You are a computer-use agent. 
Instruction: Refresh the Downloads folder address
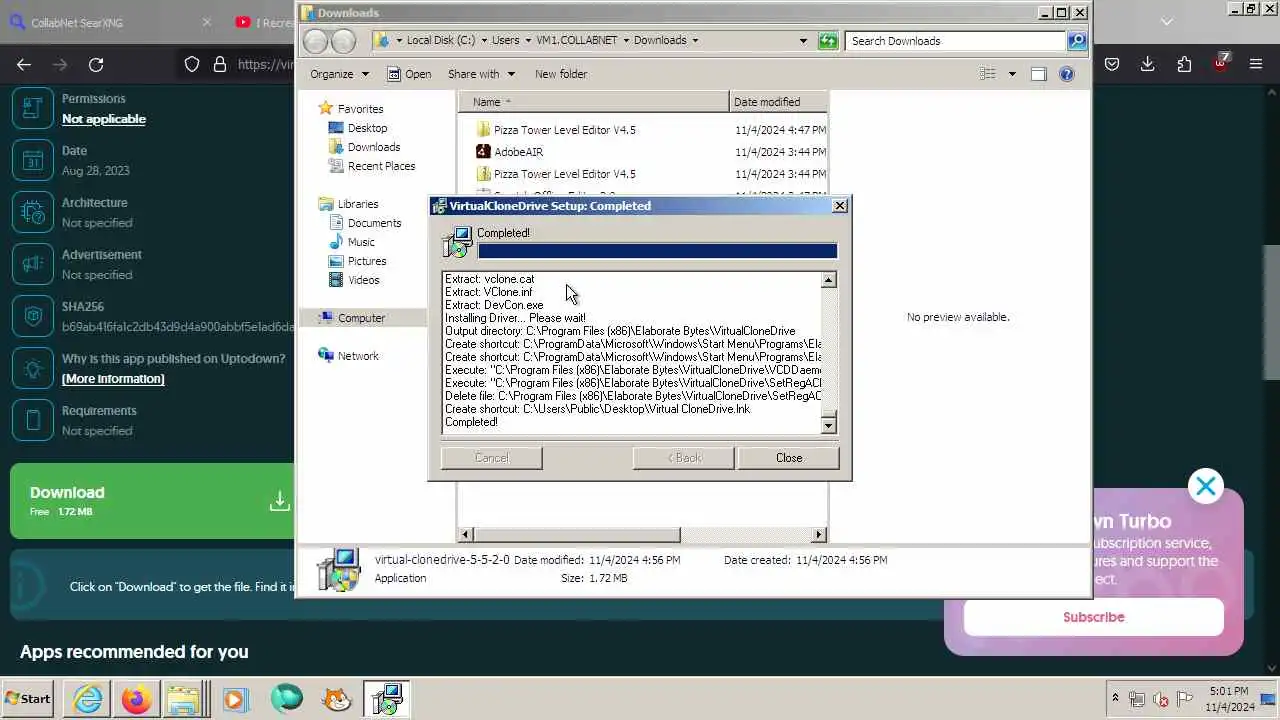(827, 41)
